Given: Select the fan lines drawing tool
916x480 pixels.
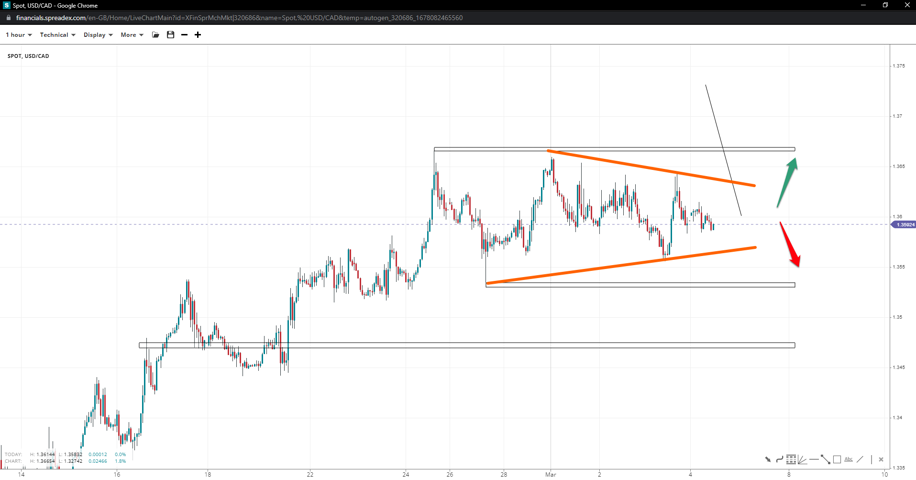Looking at the screenshot, I should (802, 460).
